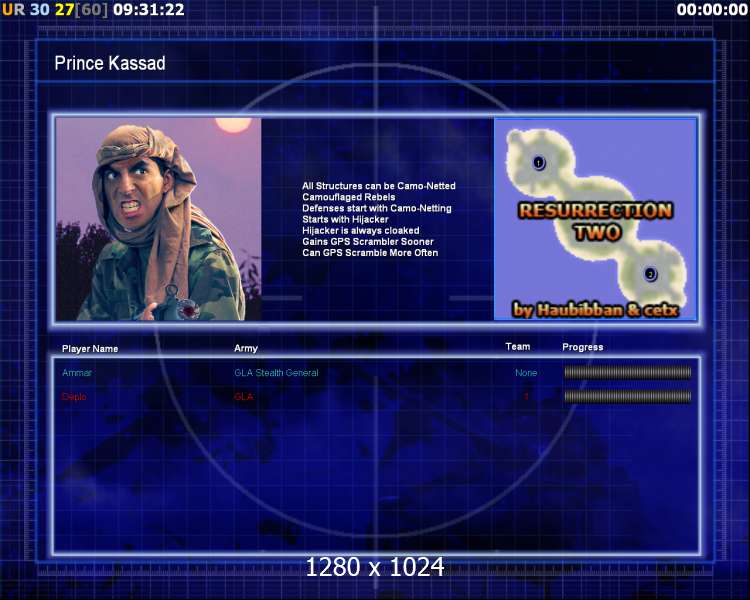Screen dimensions: 750x600
Task: Click the Prince Kassad portrait image
Action: click(158, 219)
